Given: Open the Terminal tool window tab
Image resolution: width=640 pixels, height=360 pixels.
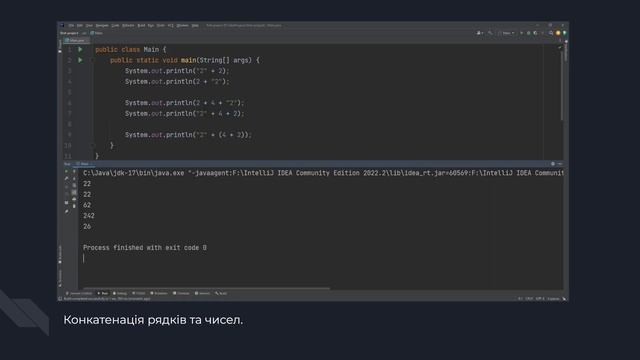Looking at the screenshot, I should tap(181, 293).
